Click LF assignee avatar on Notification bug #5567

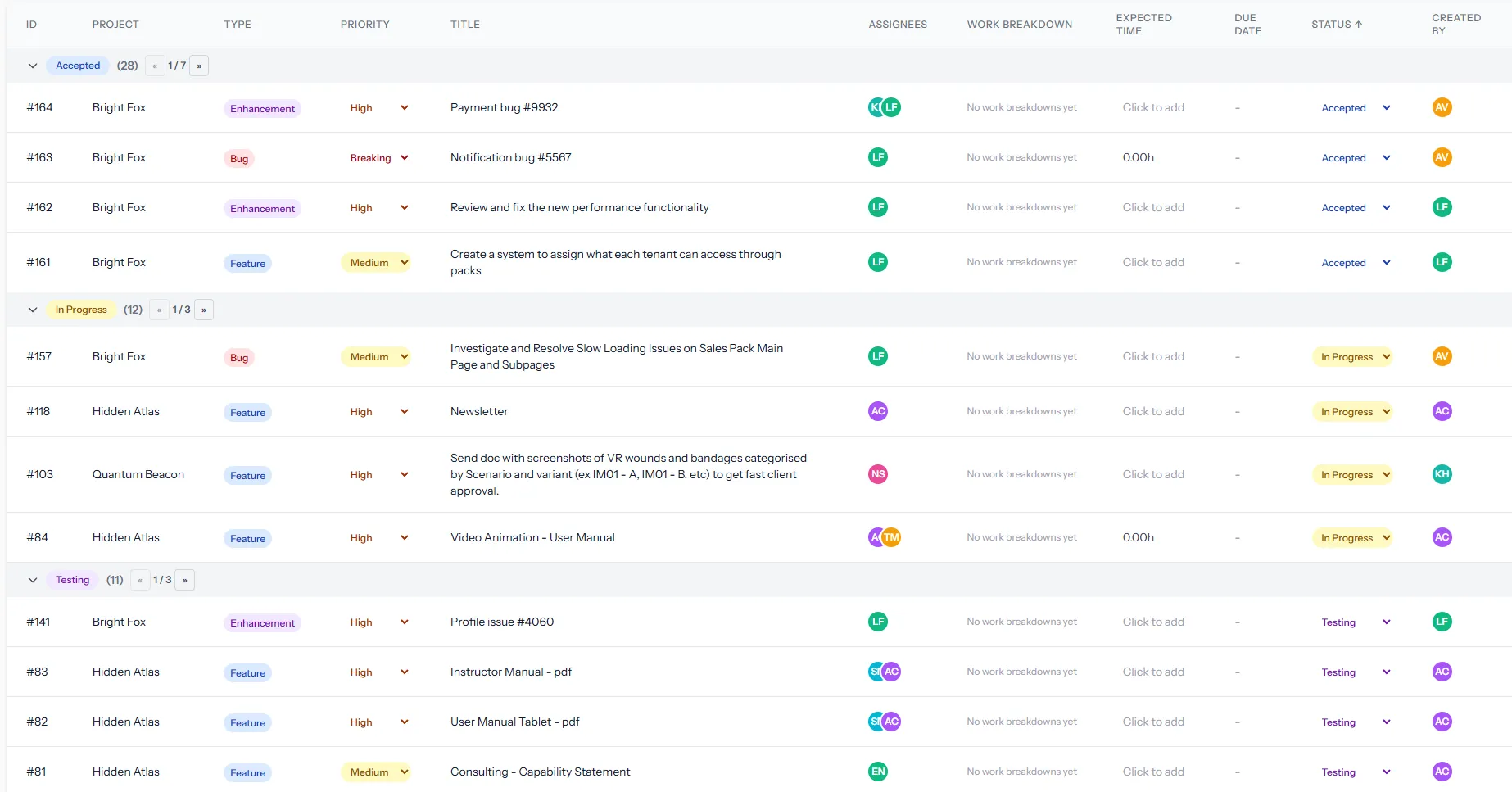point(878,157)
